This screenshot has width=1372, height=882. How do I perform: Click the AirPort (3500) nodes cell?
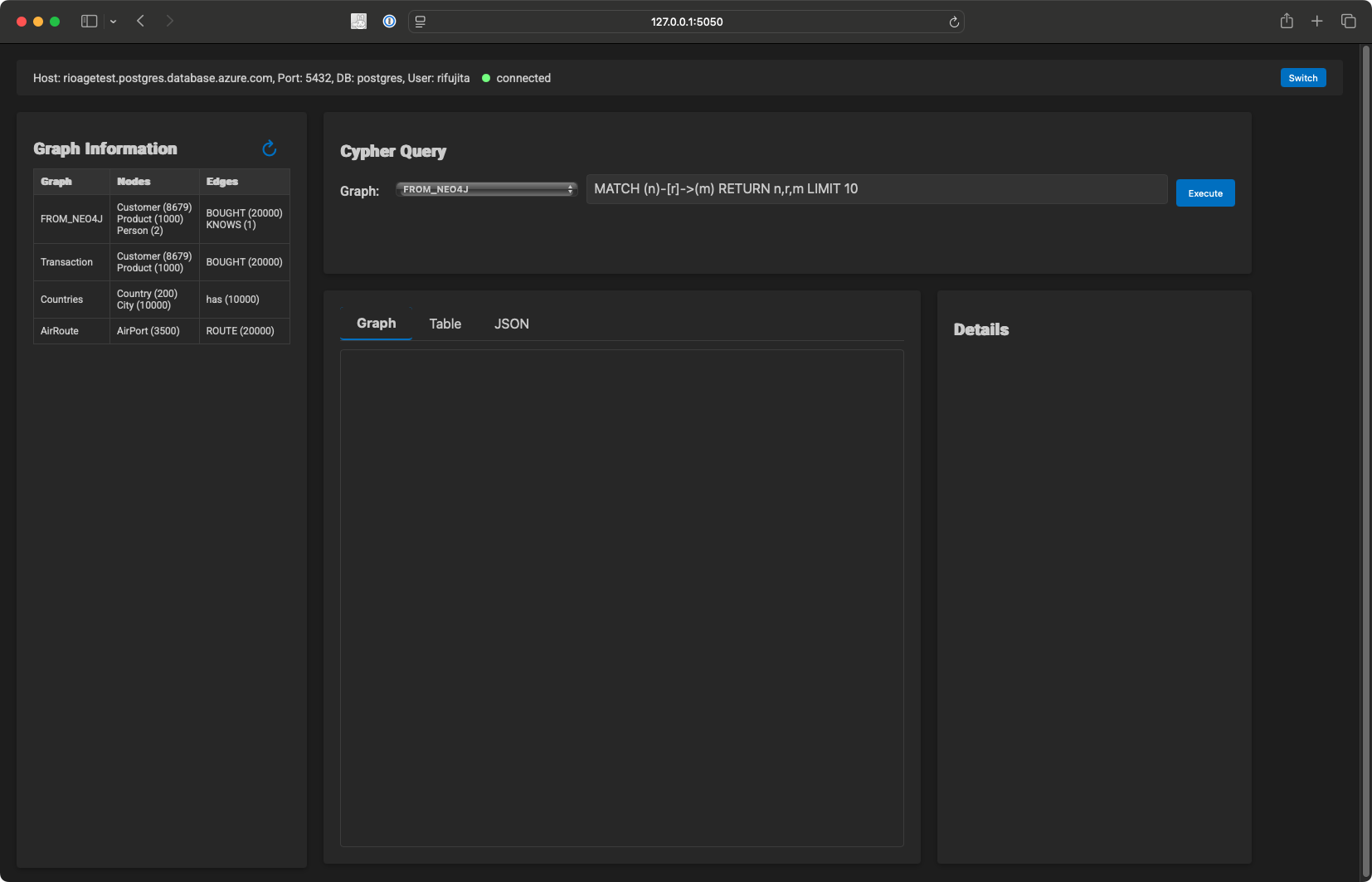point(153,331)
